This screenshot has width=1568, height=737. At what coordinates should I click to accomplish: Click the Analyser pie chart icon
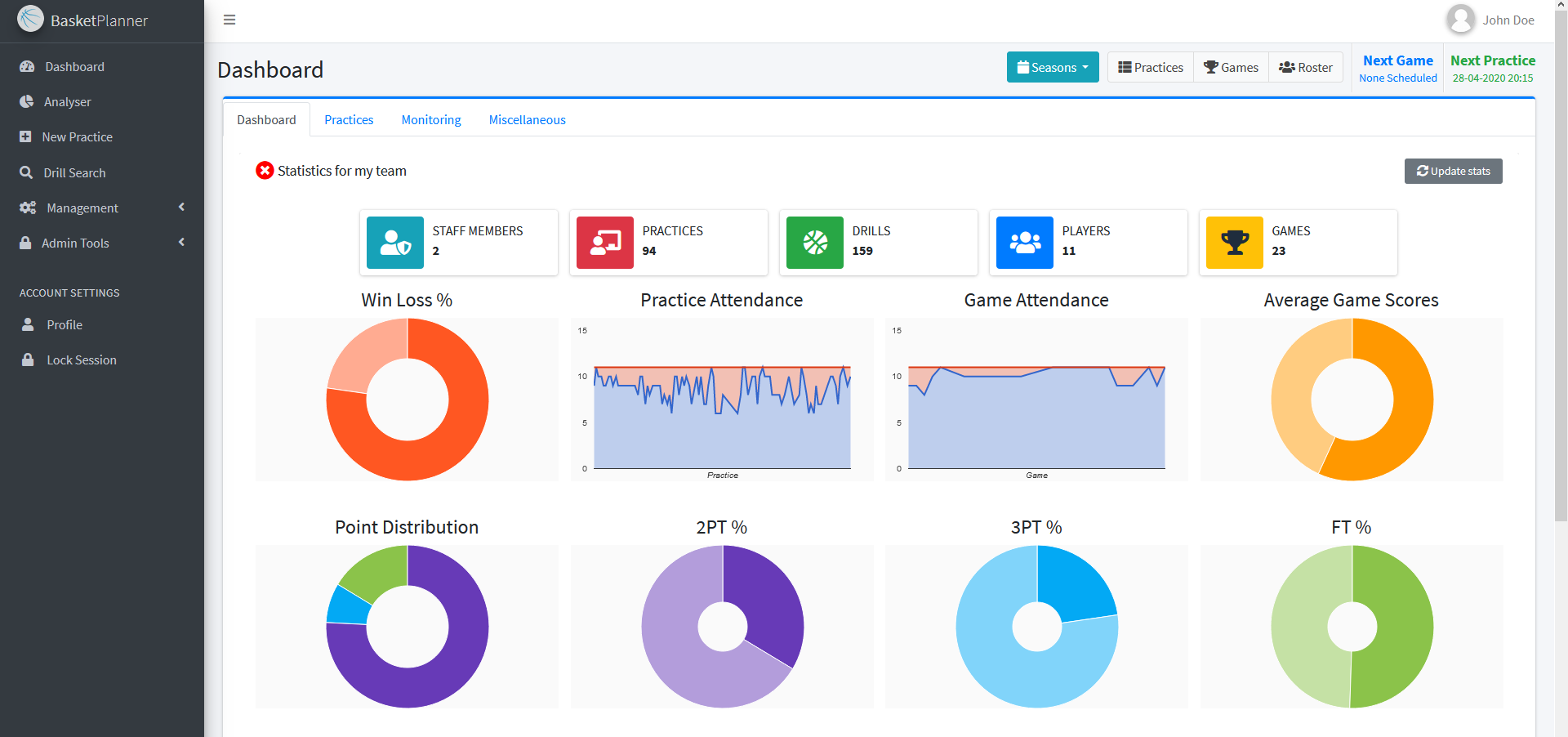pos(27,102)
